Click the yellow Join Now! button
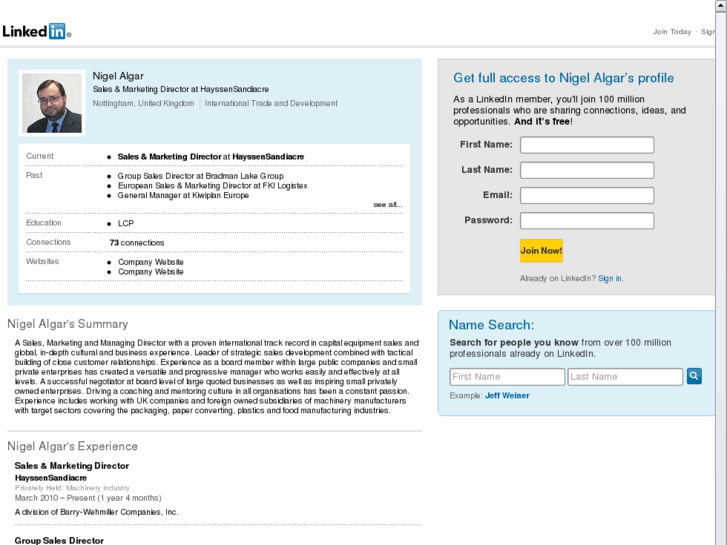This screenshot has height=545, width=727. pos(541,251)
